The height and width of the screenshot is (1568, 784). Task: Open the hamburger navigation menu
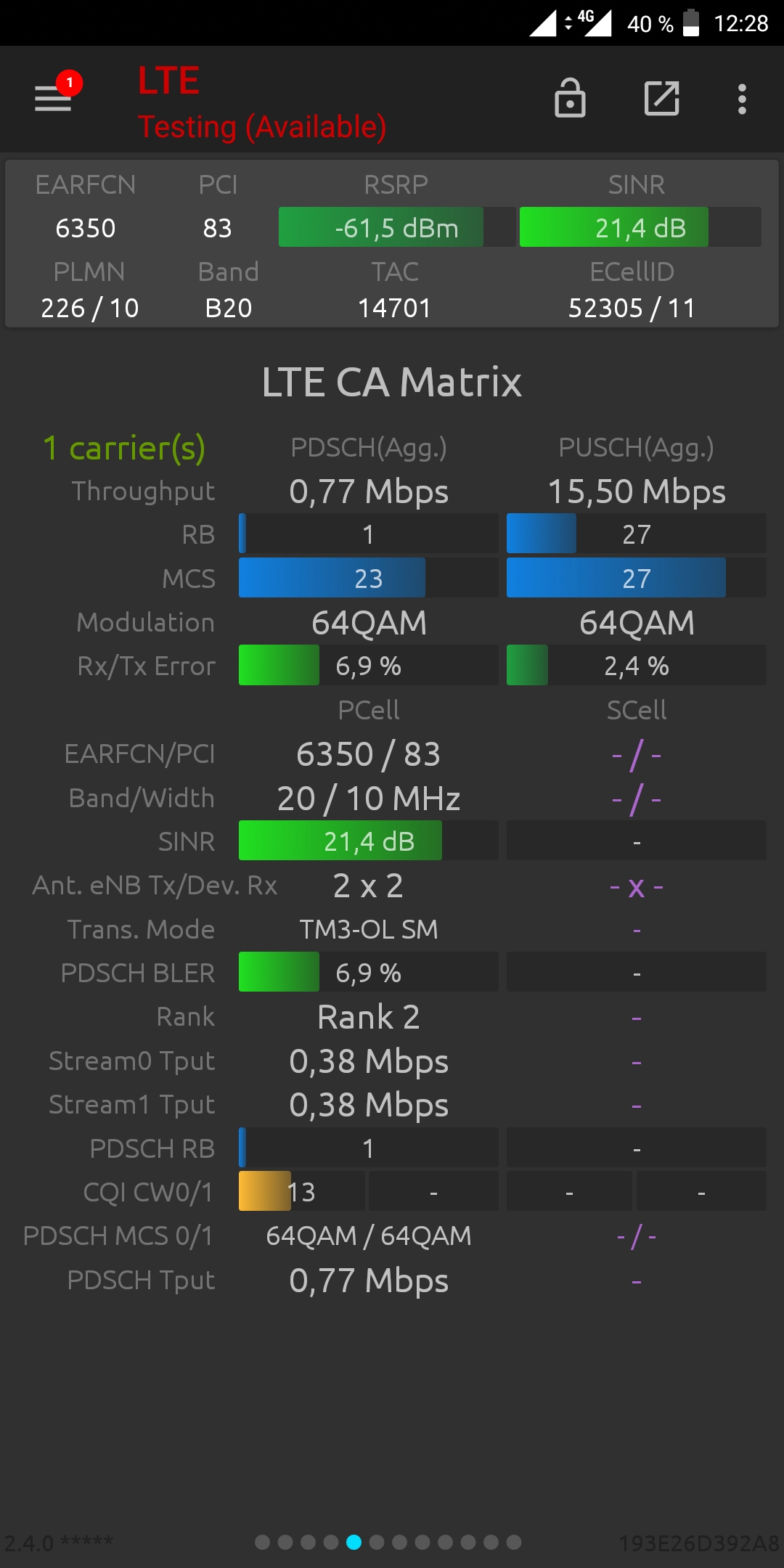pyautogui.click(x=53, y=99)
